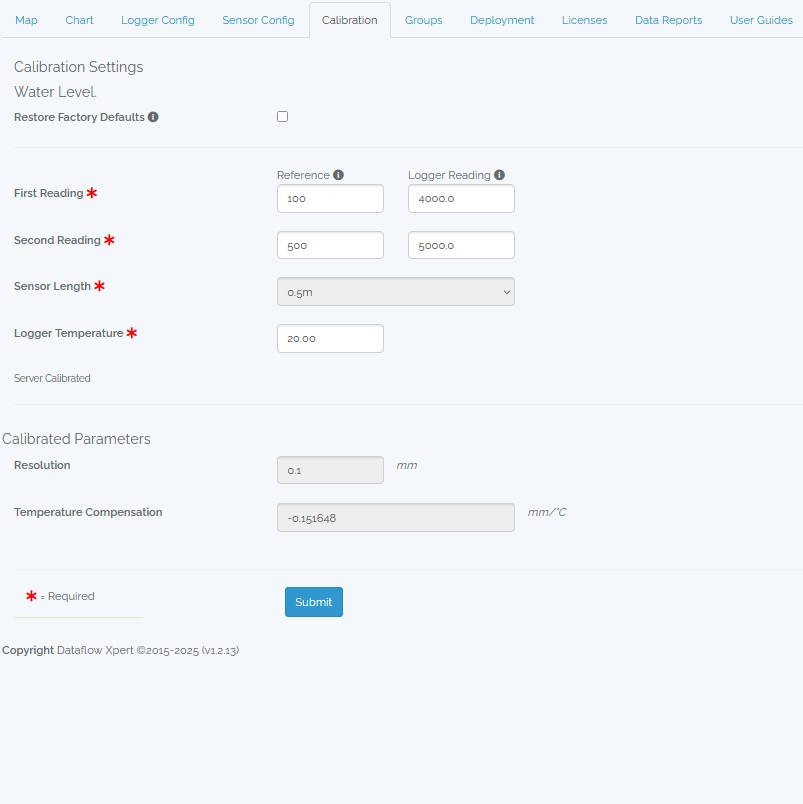The image size is (803, 804).
Task: Open the Sensor Length dropdown
Action: click(x=395, y=292)
